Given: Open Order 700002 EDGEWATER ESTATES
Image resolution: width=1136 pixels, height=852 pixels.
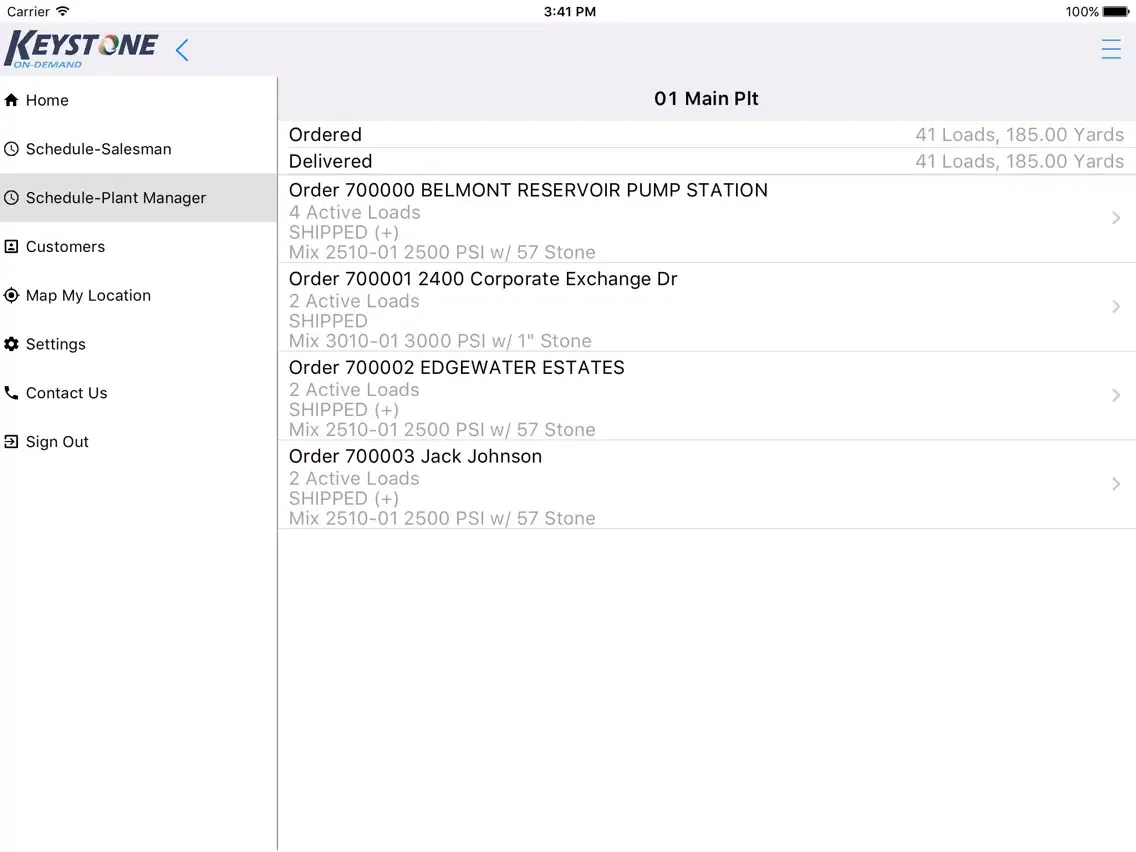Looking at the screenshot, I should point(706,396).
